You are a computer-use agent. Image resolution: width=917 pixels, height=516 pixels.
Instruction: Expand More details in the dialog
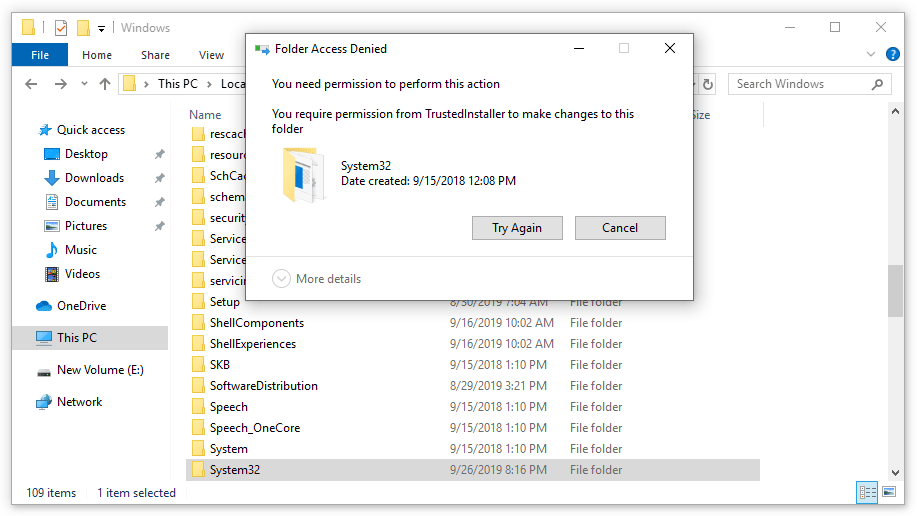click(317, 279)
